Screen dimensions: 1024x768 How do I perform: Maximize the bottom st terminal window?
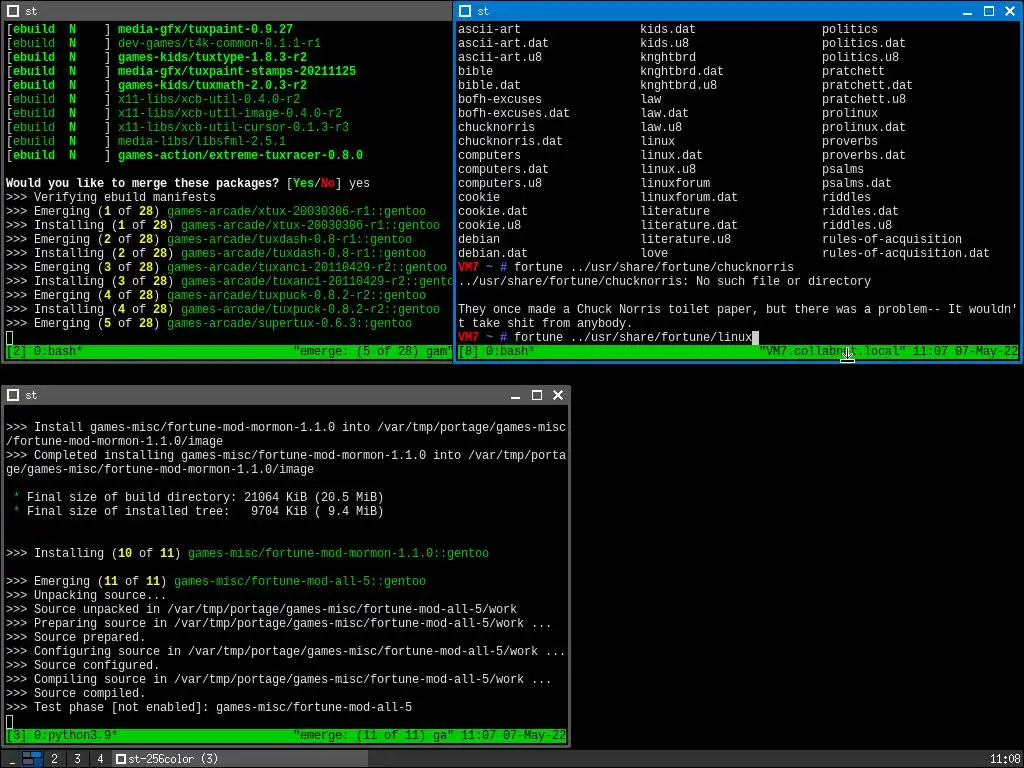click(537, 395)
